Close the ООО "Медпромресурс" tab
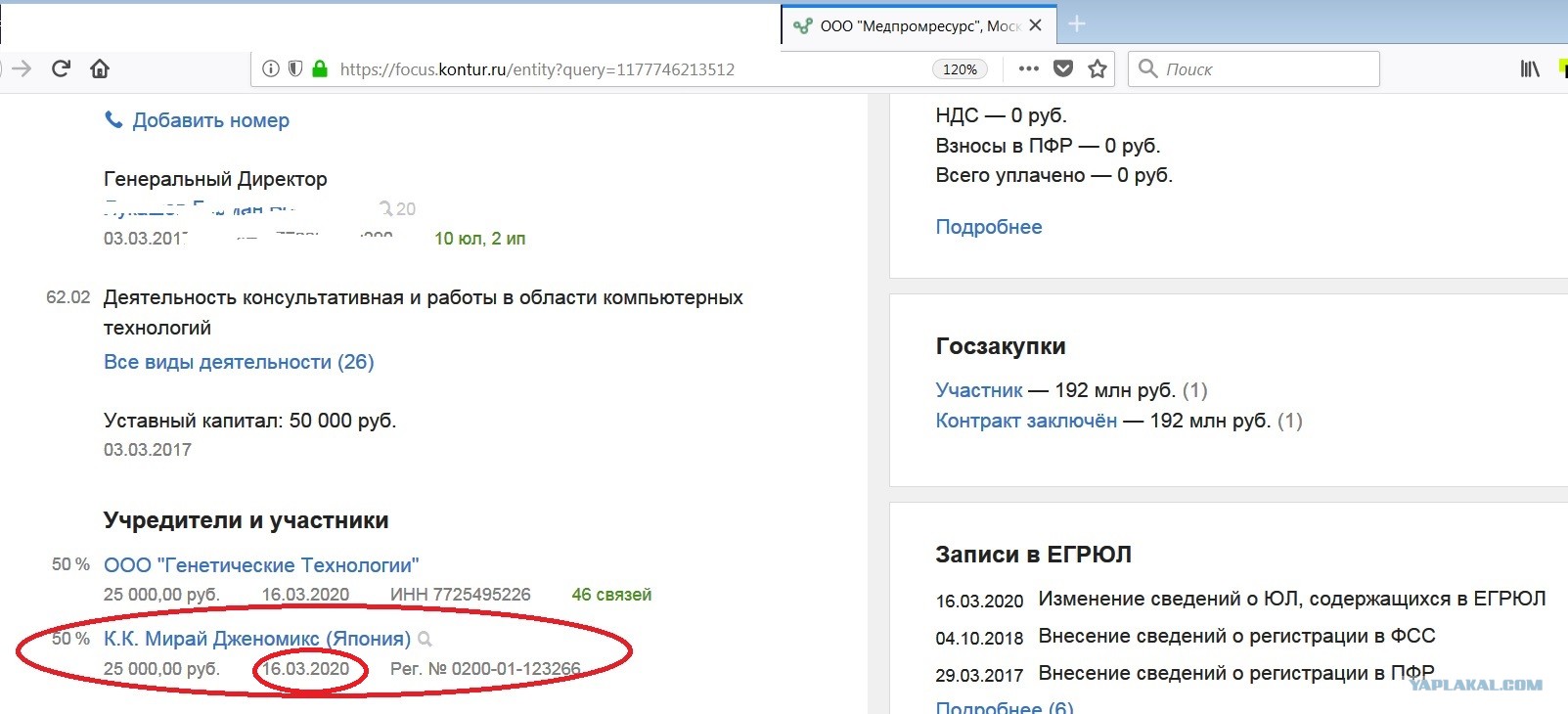Screen dimensions: 1568x714 pyautogui.click(x=1035, y=25)
